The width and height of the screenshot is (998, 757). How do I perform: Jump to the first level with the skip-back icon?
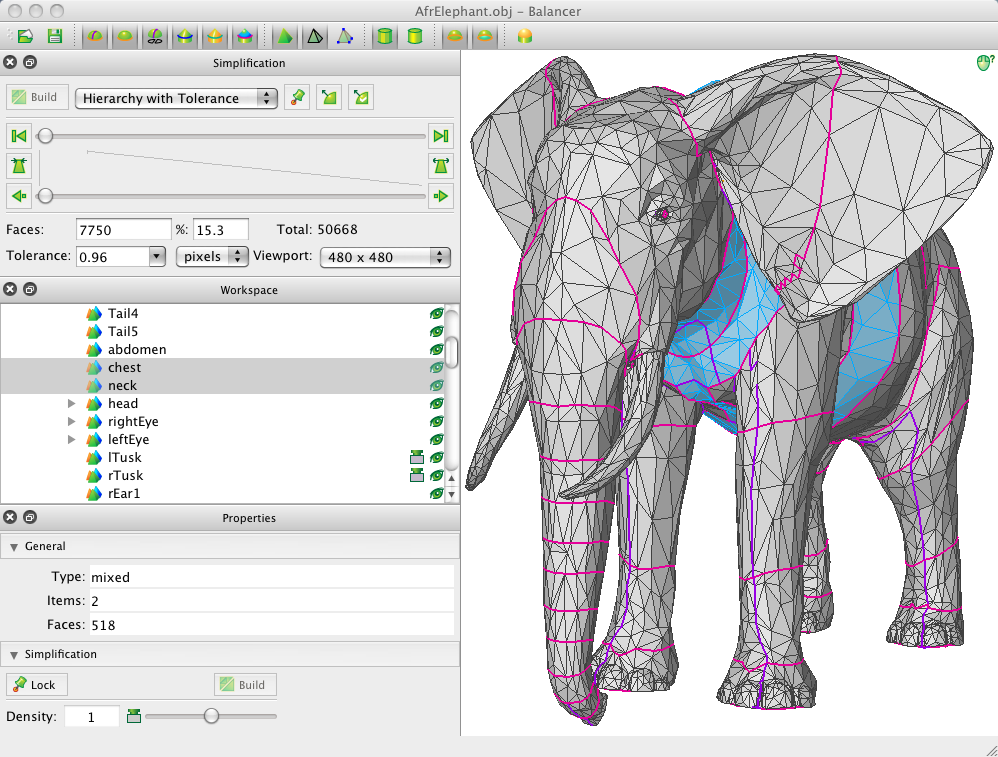click(x=19, y=135)
